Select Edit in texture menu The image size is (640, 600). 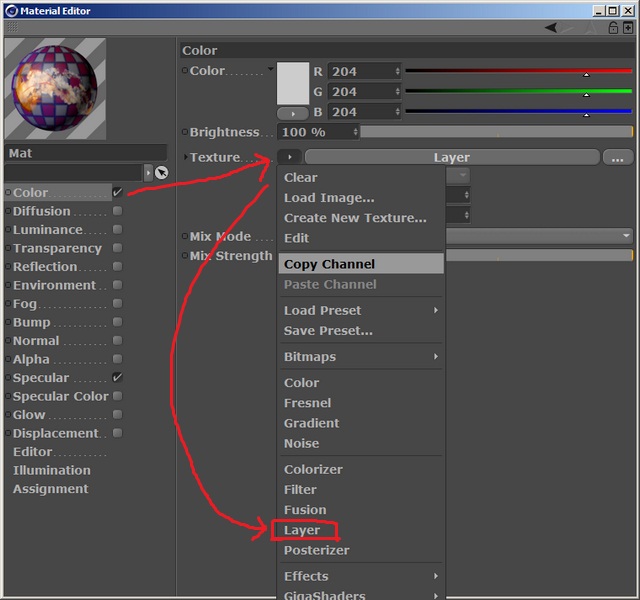[x=296, y=238]
